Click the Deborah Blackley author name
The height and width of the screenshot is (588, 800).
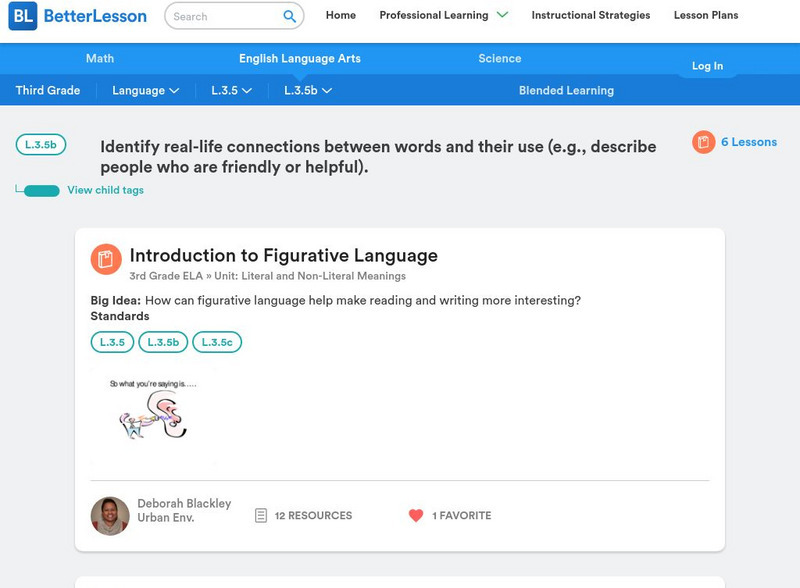click(184, 503)
